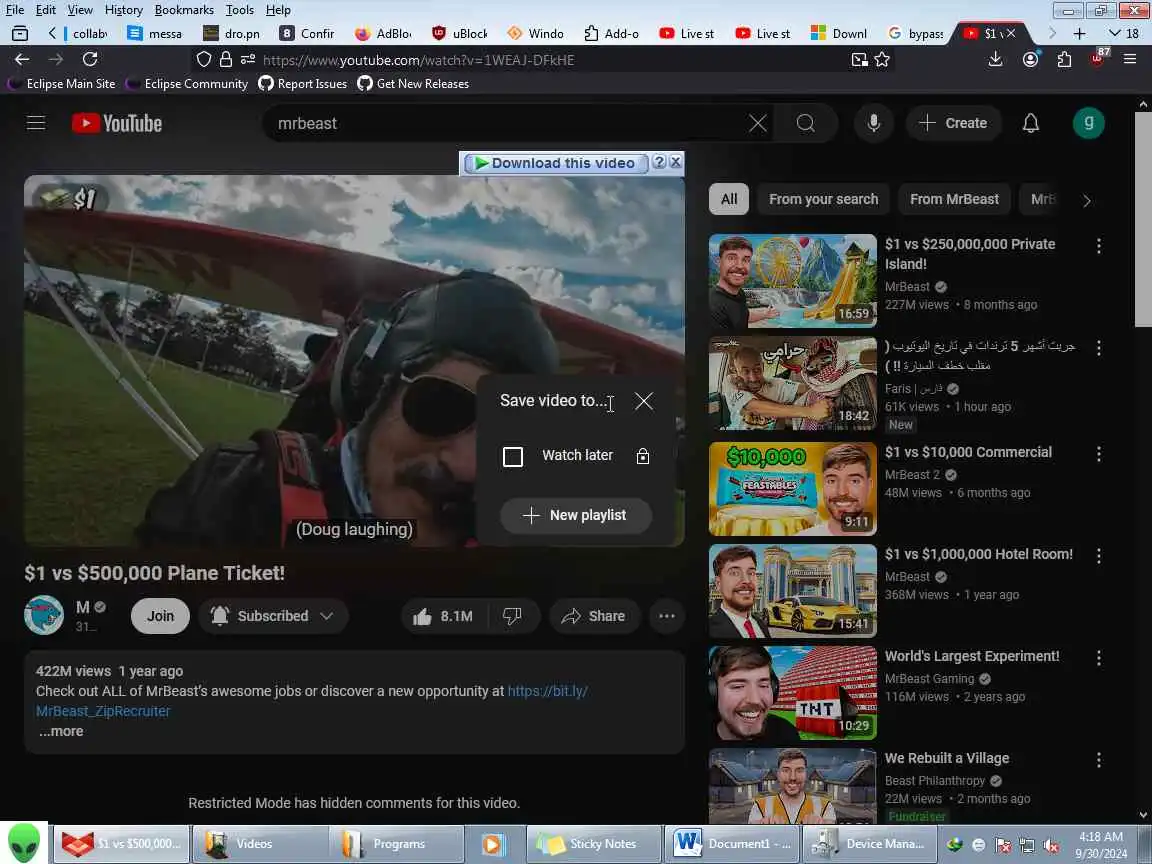Open Firefox downloads panel

coord(995,59)
